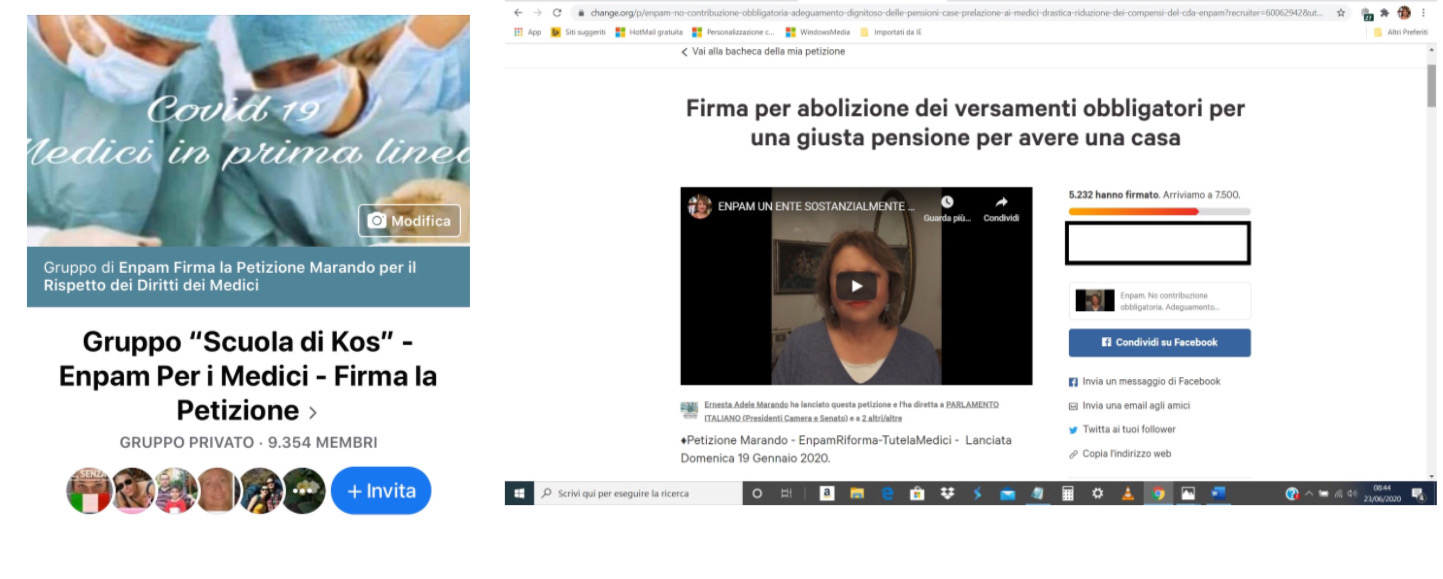Open VLC cone on the taskbar

point(1127,493)
